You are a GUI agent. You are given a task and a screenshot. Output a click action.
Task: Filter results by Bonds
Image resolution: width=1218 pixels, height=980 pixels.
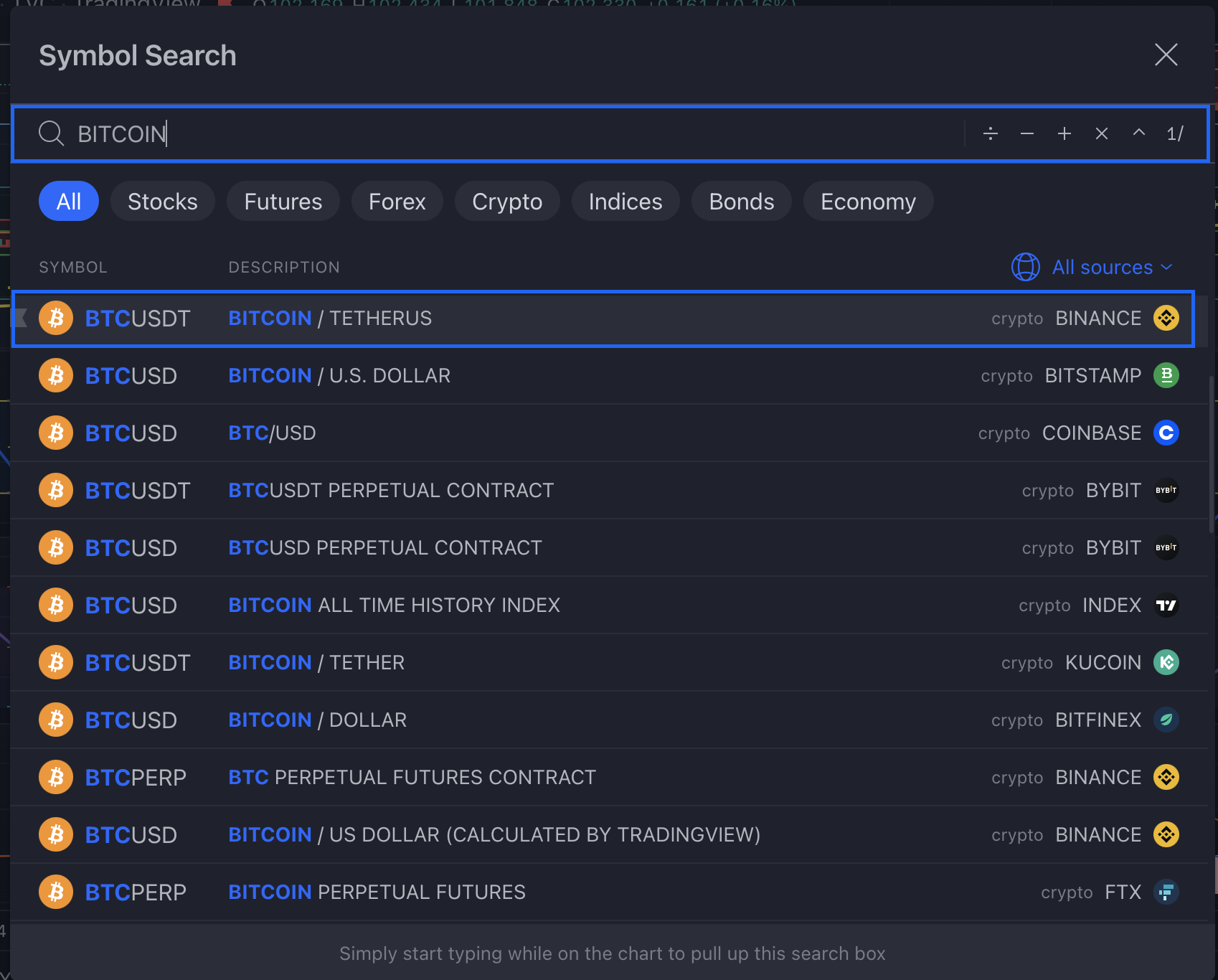742,202
